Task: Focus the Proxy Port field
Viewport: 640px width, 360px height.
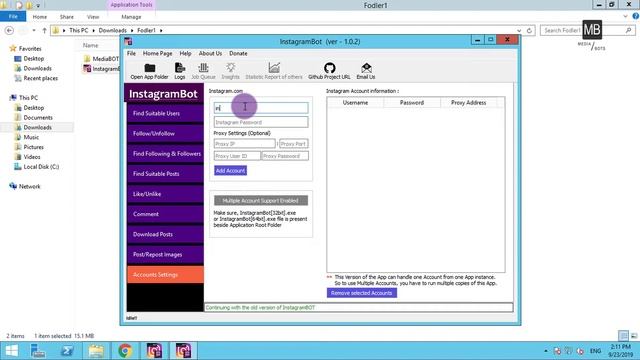Action: click(293, 144)
